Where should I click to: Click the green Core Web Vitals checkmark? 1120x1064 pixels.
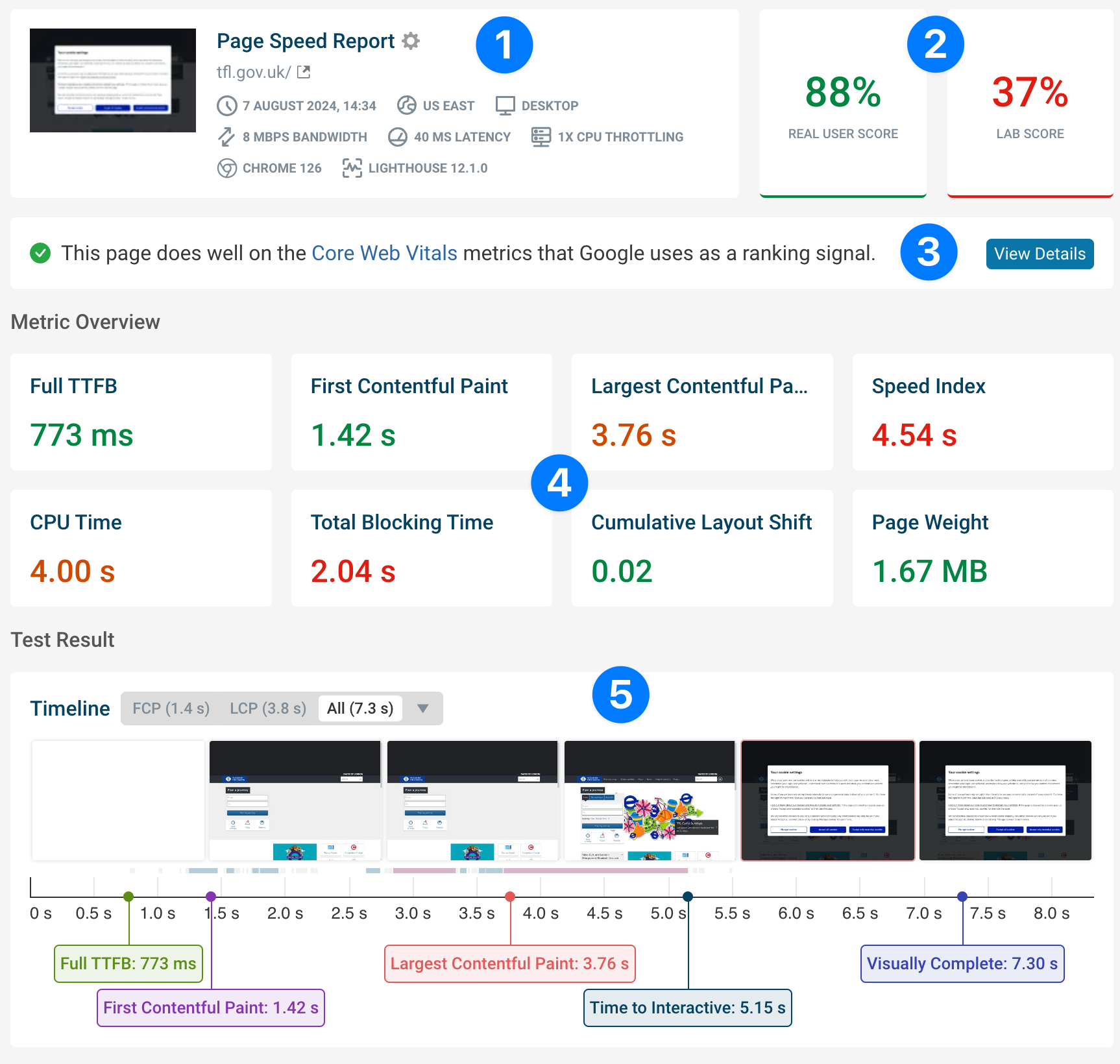coord(40,253)
